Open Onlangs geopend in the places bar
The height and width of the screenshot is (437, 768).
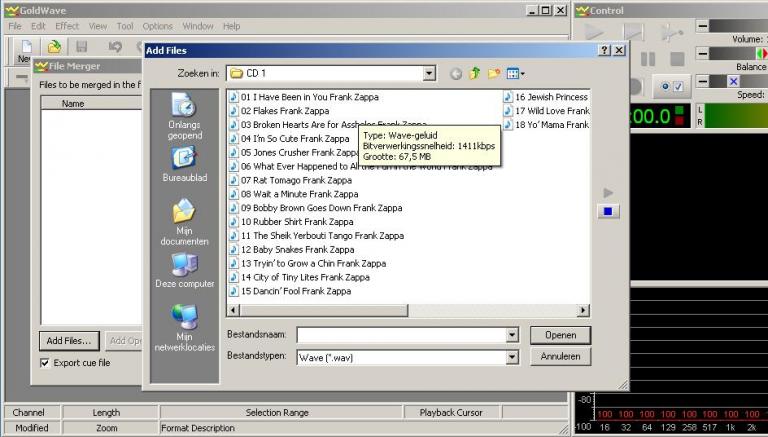point(184,116)
